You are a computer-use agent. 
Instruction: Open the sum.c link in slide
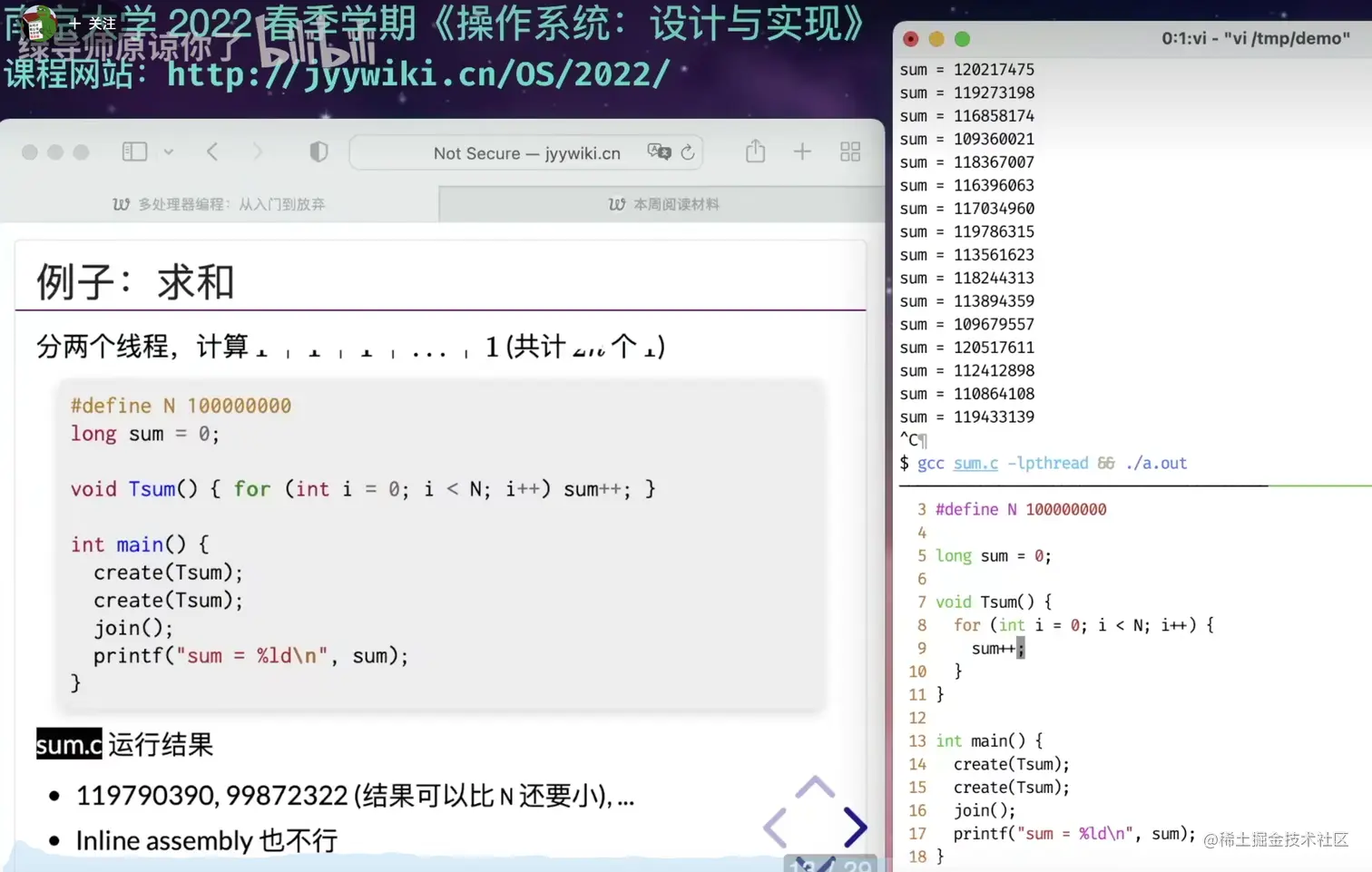pyautogui.click(x=69, y=744)
